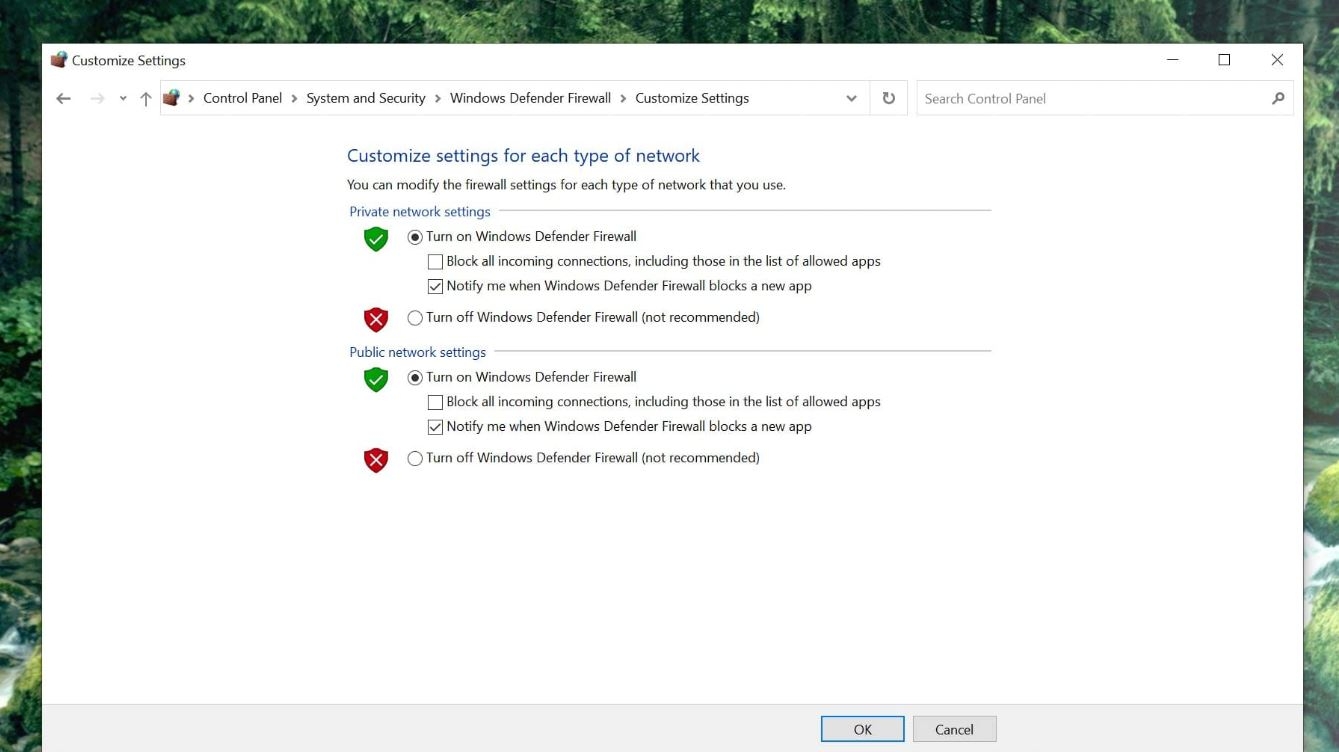Expand chevron before Control Panel breadcrumb

[x=191, y=98]
